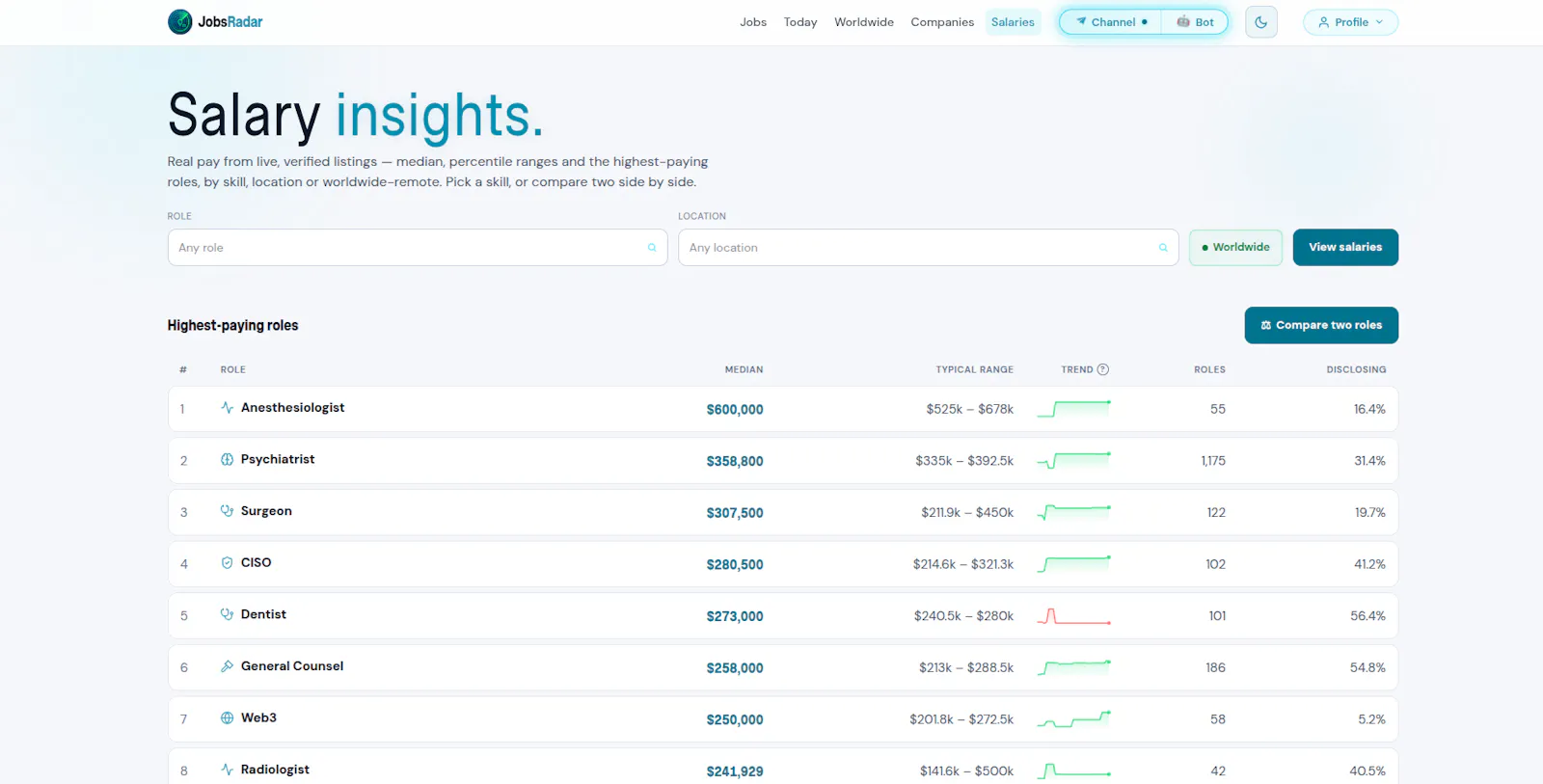Click the search icon in Location field
Image resolution: width=1543 pixels, height=784 pixels.
point(1163,248)
